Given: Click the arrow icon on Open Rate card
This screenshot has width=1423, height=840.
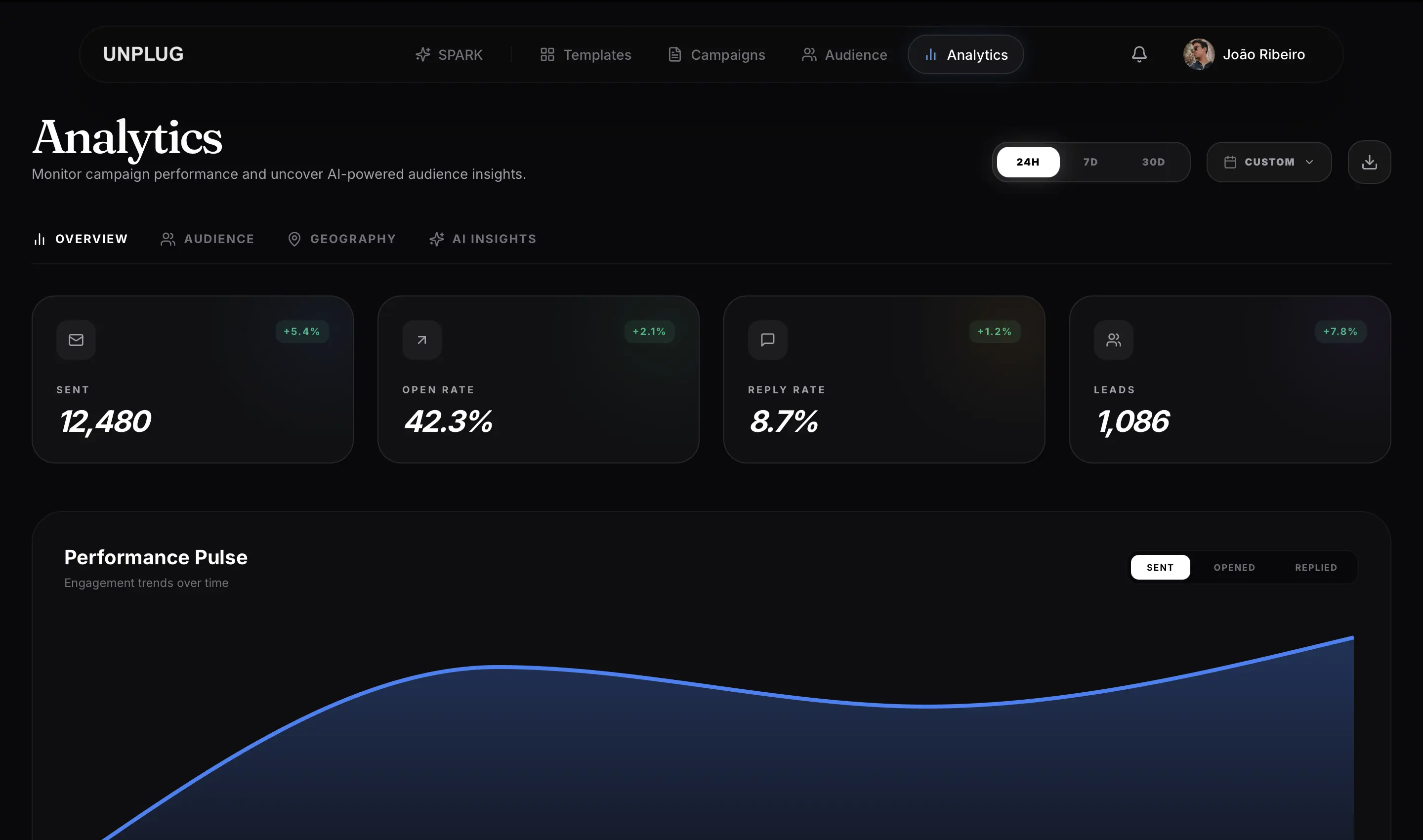Looking at the screenshot, I should tap(421, 339).
